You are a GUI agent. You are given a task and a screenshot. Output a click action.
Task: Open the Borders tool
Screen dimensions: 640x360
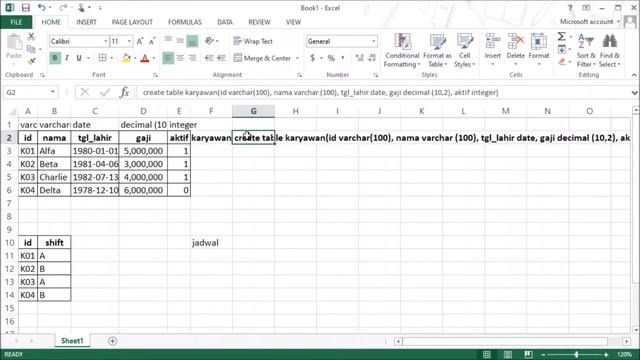(x=102, y=58)
